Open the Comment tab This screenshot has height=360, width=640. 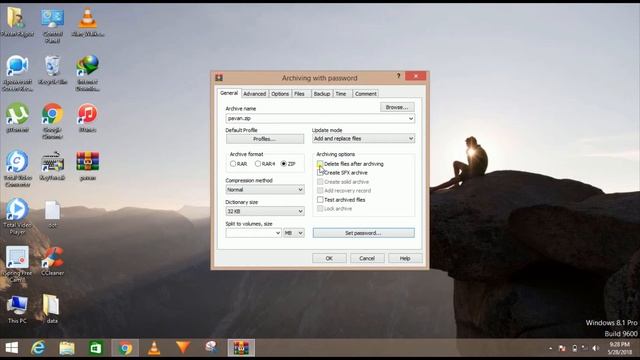366,94
